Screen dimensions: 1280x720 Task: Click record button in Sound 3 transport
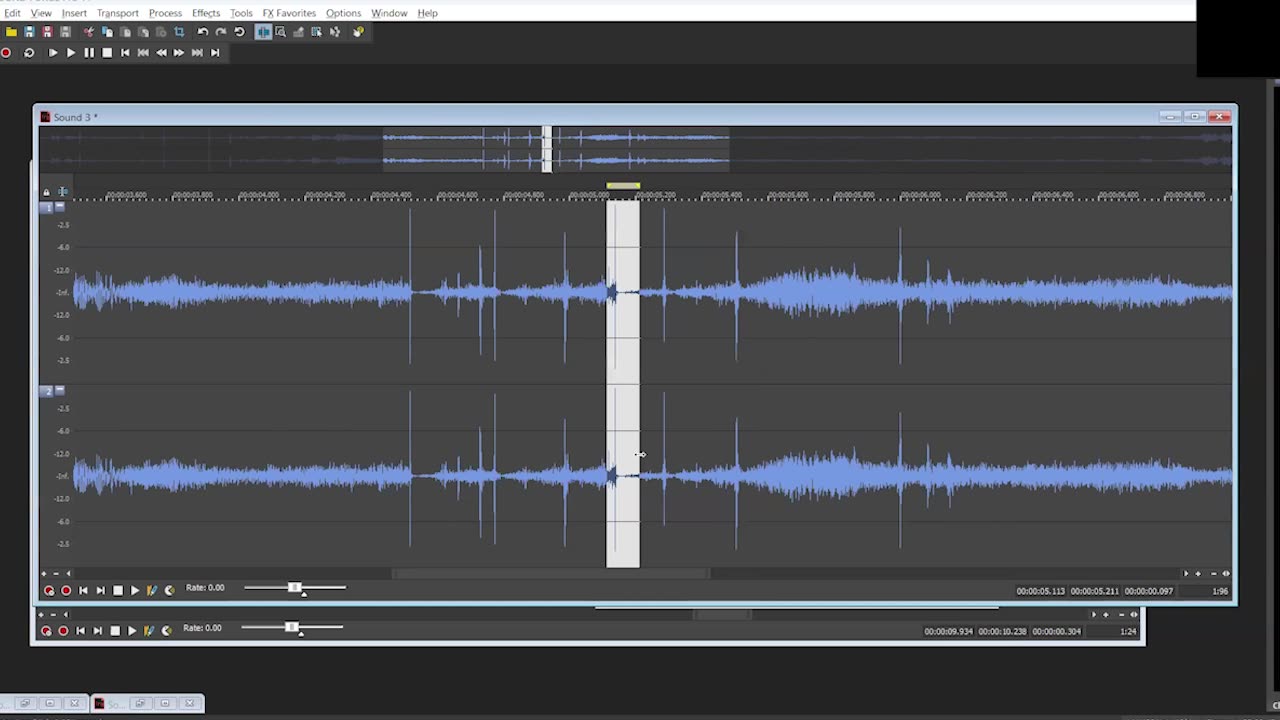click(66, 590)
